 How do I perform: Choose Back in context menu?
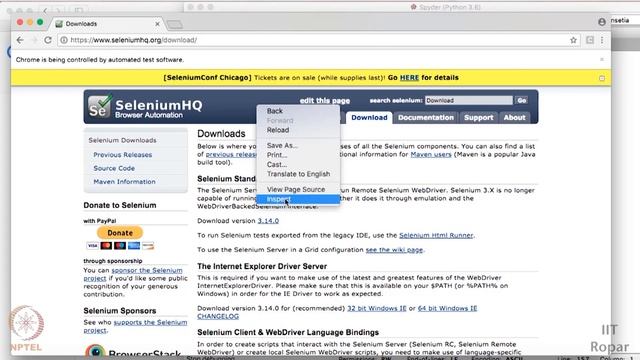click(x=298, y=111)
